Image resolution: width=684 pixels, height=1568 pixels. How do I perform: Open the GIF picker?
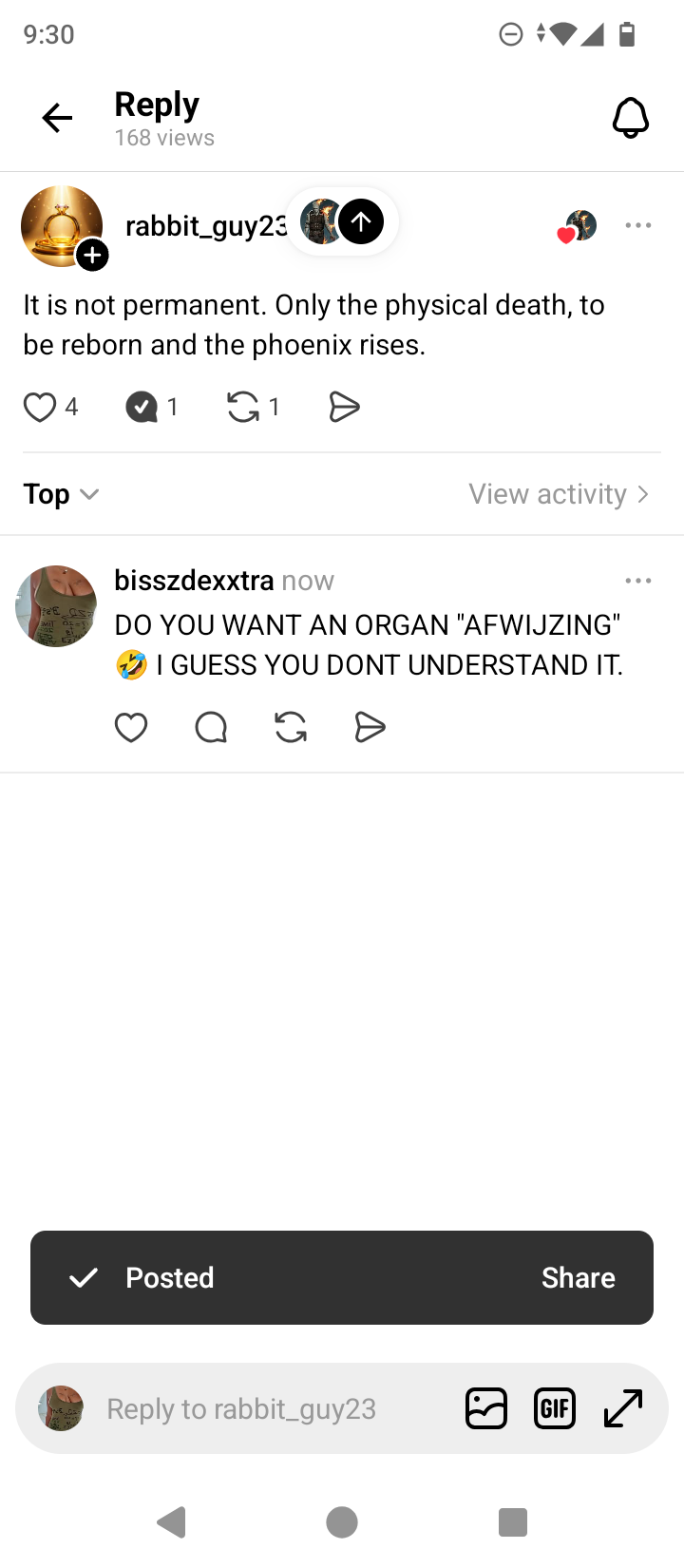pos(555,1408)
